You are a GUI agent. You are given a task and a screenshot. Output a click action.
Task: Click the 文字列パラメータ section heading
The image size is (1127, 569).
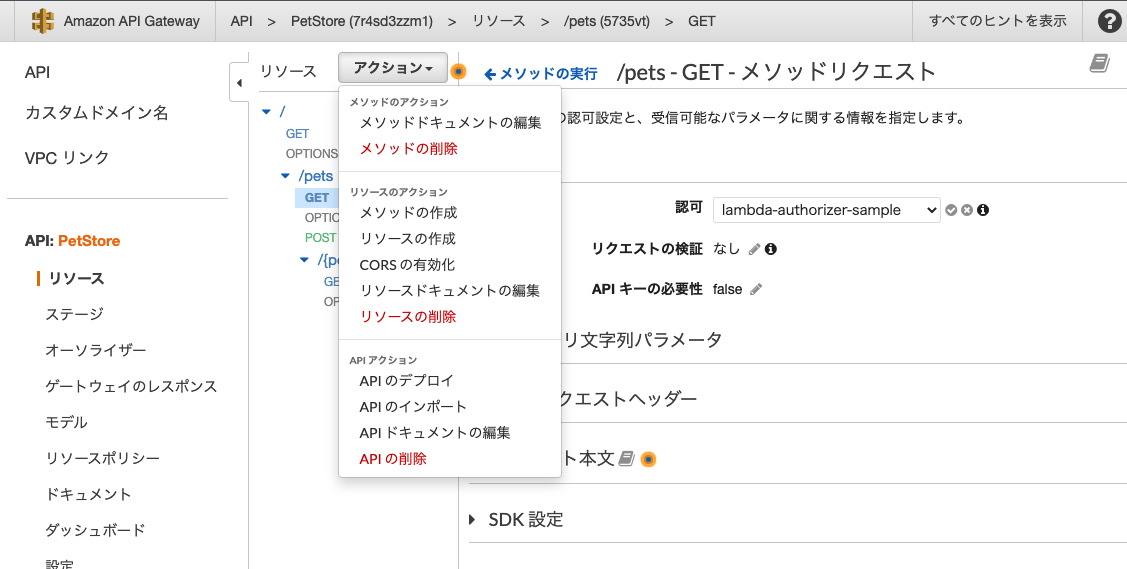643,340
